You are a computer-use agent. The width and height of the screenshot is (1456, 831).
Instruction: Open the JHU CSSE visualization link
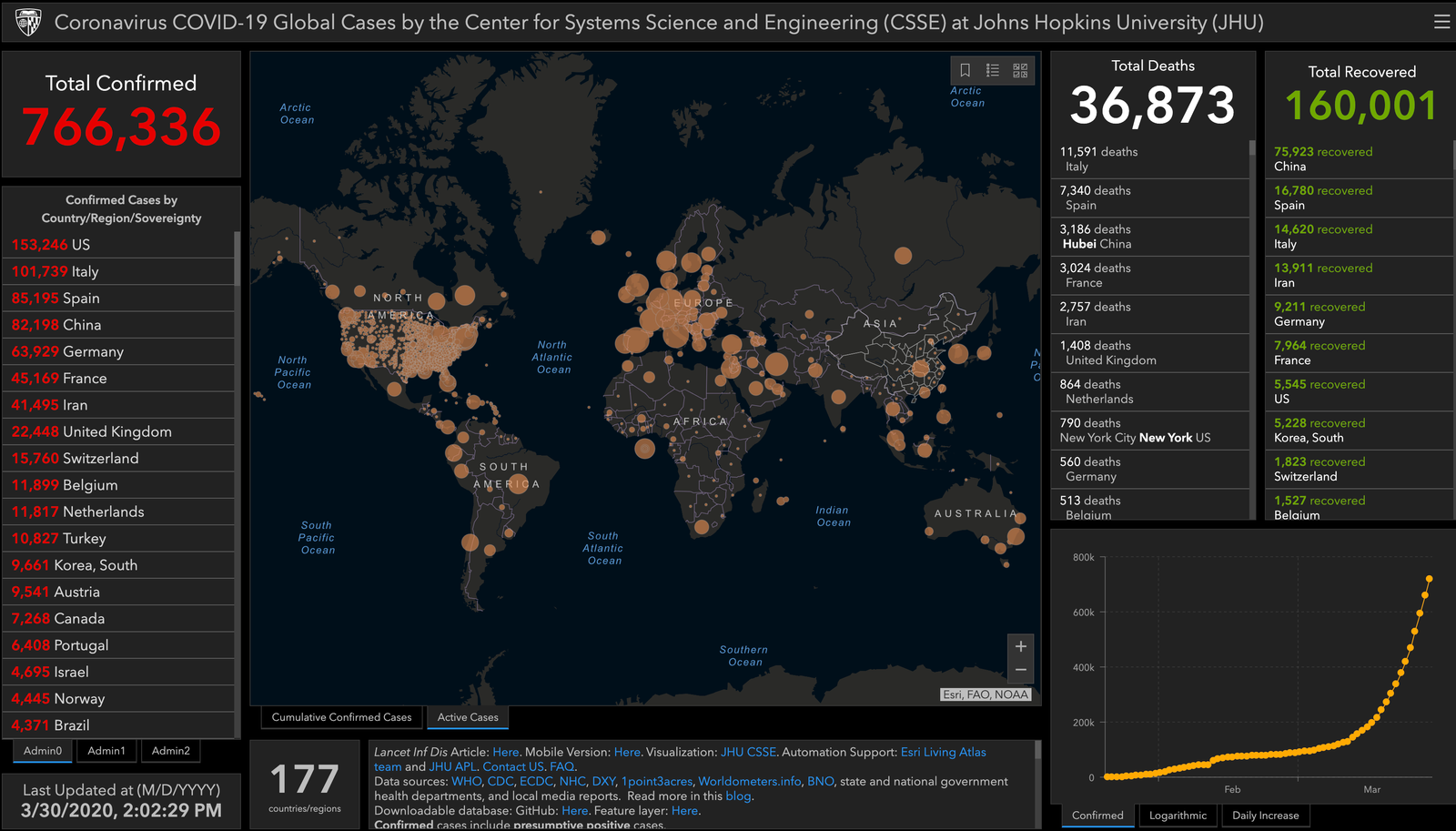click(x=748, y=752)
